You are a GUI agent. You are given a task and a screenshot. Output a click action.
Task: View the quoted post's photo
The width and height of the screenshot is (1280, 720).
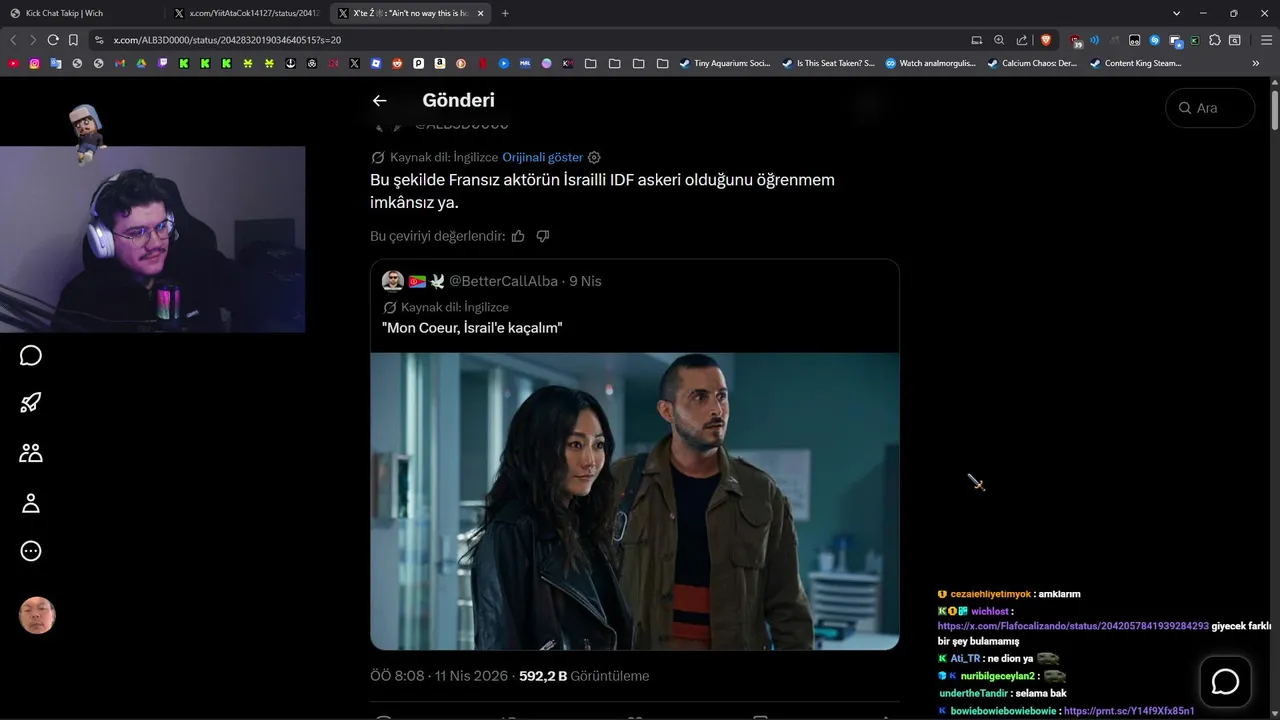coord(635,501)
